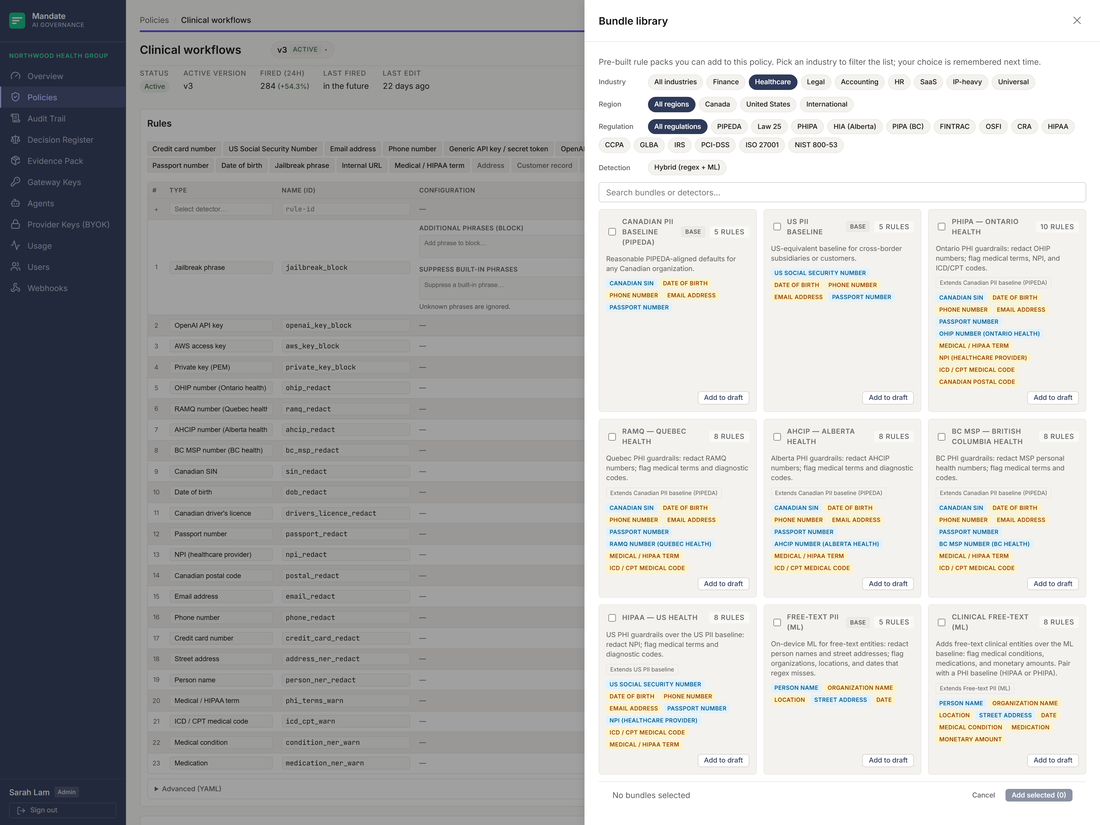Add PHIPA Ontario Health to draft

tap(1052, 398)
